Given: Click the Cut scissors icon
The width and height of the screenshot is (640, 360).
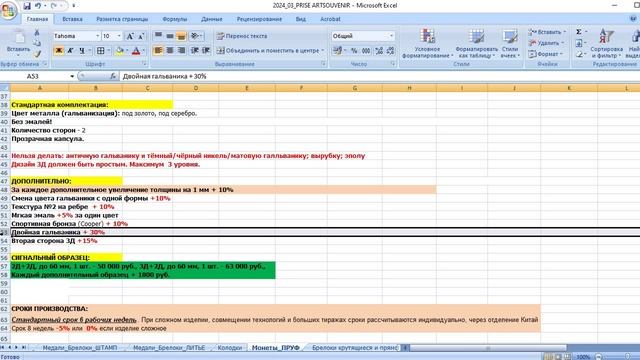Looking at the screenshot, I should tap(37, 33).
